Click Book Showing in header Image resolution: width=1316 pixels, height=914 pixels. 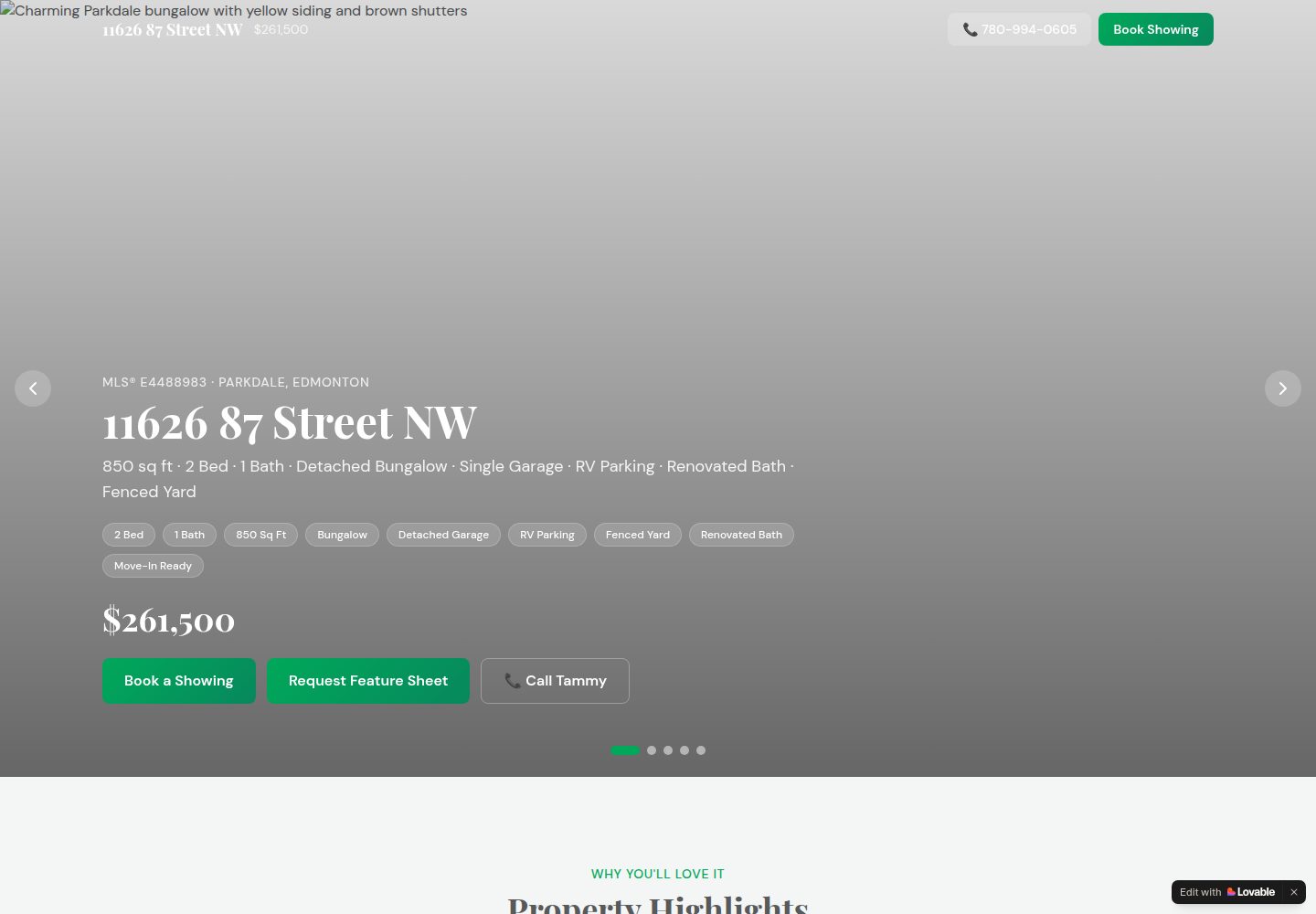[x=1156, y=29]
